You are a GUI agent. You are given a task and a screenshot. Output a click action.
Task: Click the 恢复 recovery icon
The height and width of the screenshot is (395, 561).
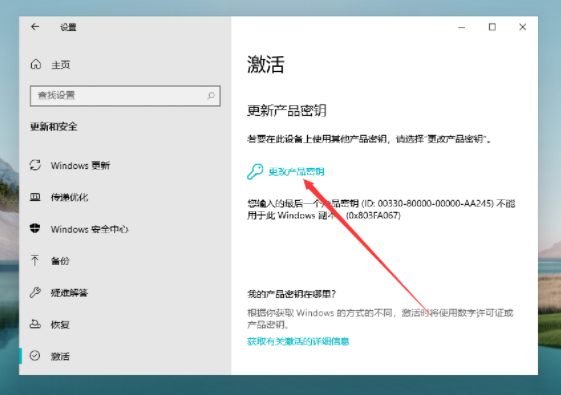coord(35,324)
